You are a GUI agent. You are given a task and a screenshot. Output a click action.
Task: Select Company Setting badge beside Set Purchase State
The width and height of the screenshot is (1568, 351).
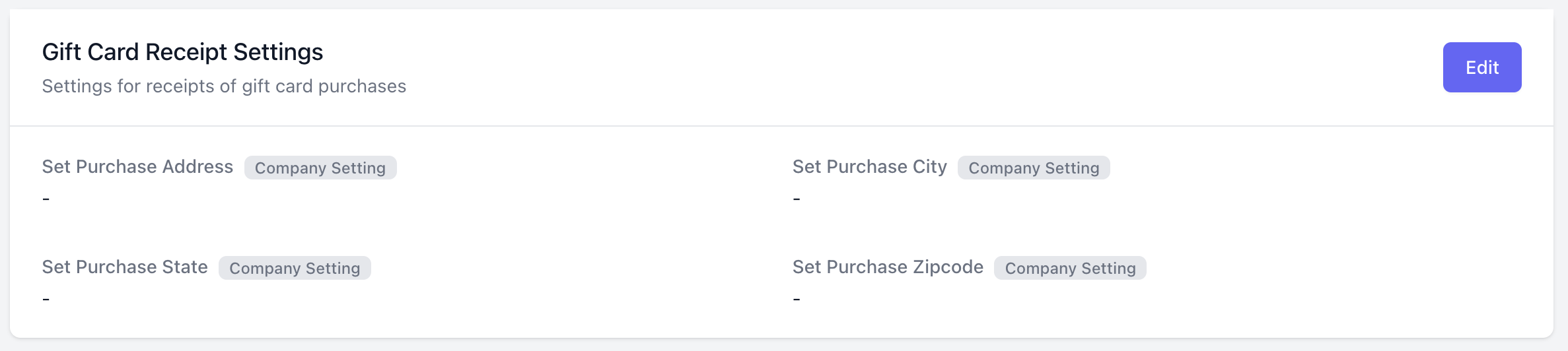coord(295,269)
